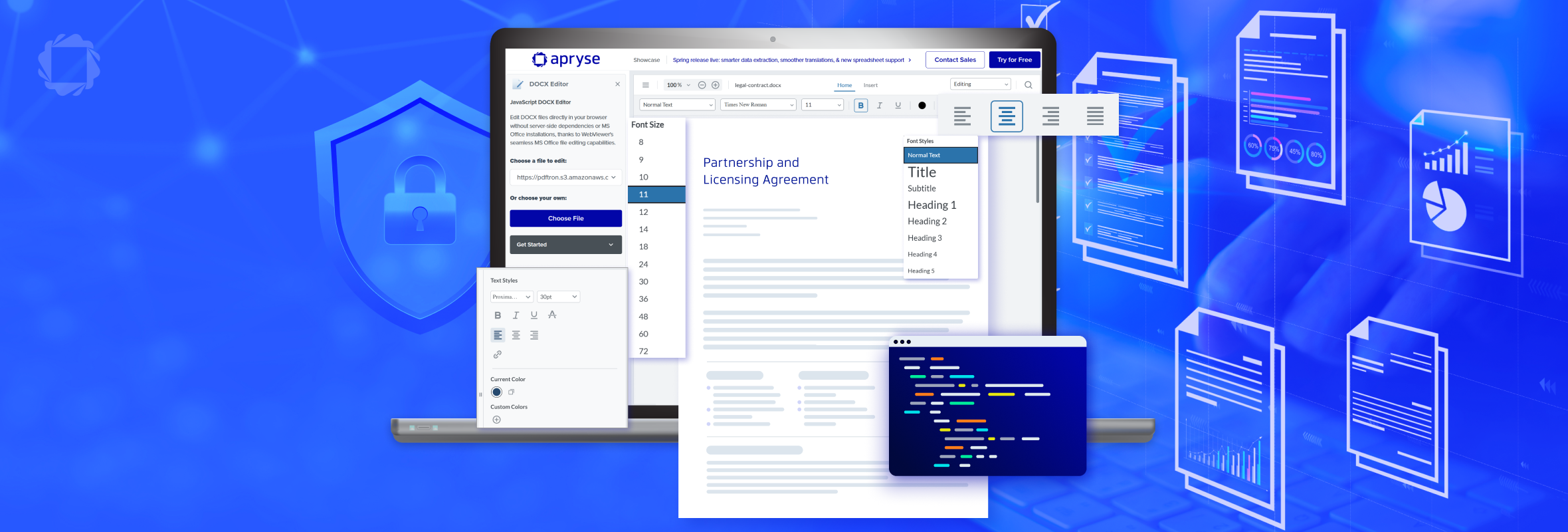Choose font size 8 in Font Size list

tap(641, 142)
